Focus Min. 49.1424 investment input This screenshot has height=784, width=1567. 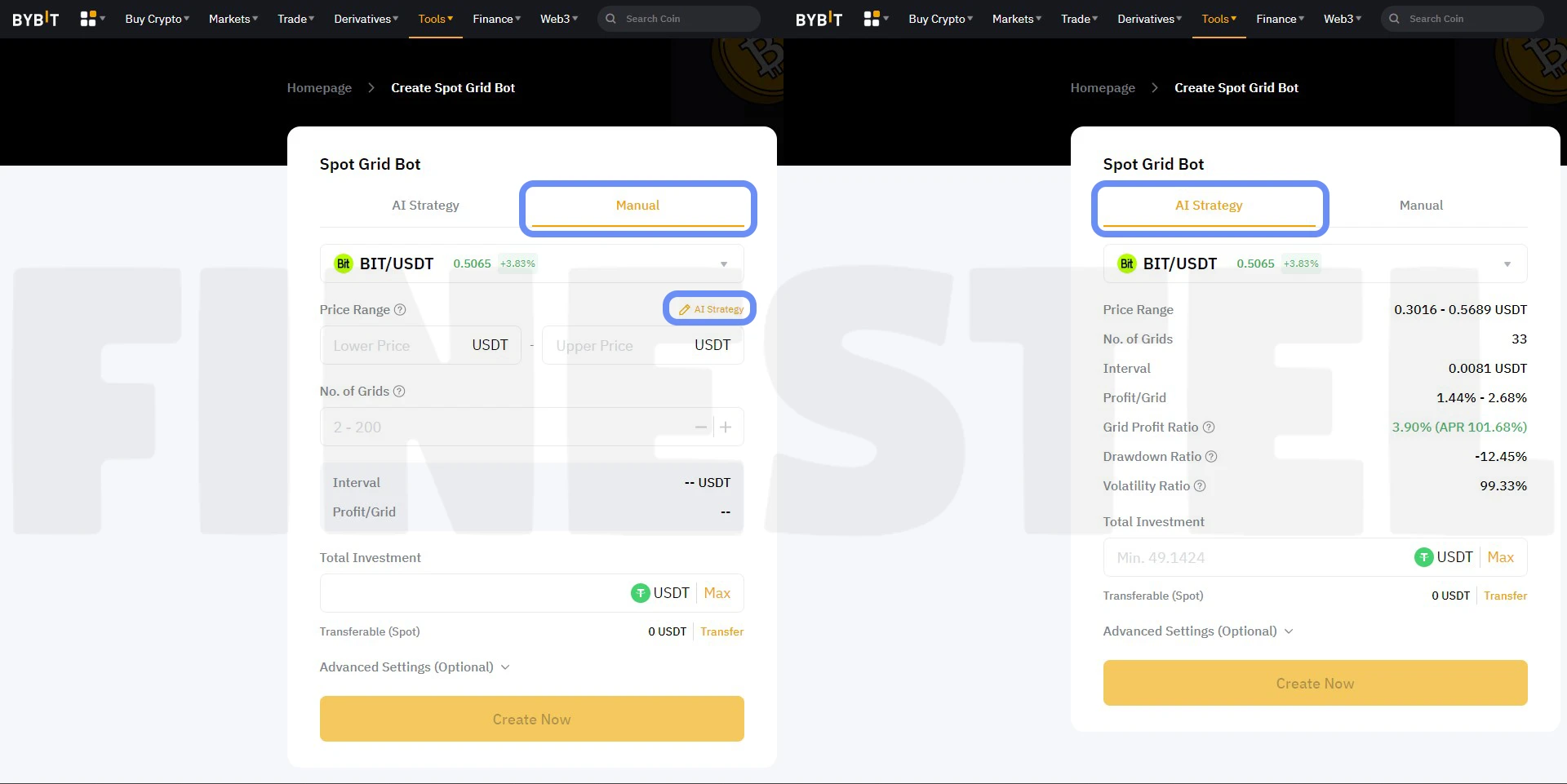click(1315, 557)
